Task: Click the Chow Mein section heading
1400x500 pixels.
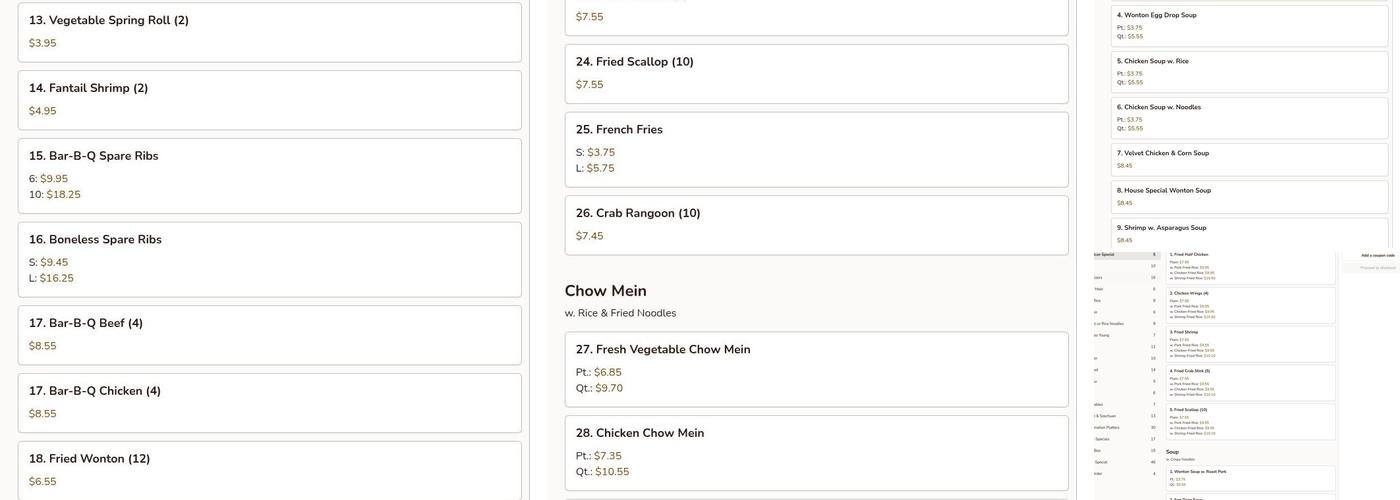Action: point(605,291)
